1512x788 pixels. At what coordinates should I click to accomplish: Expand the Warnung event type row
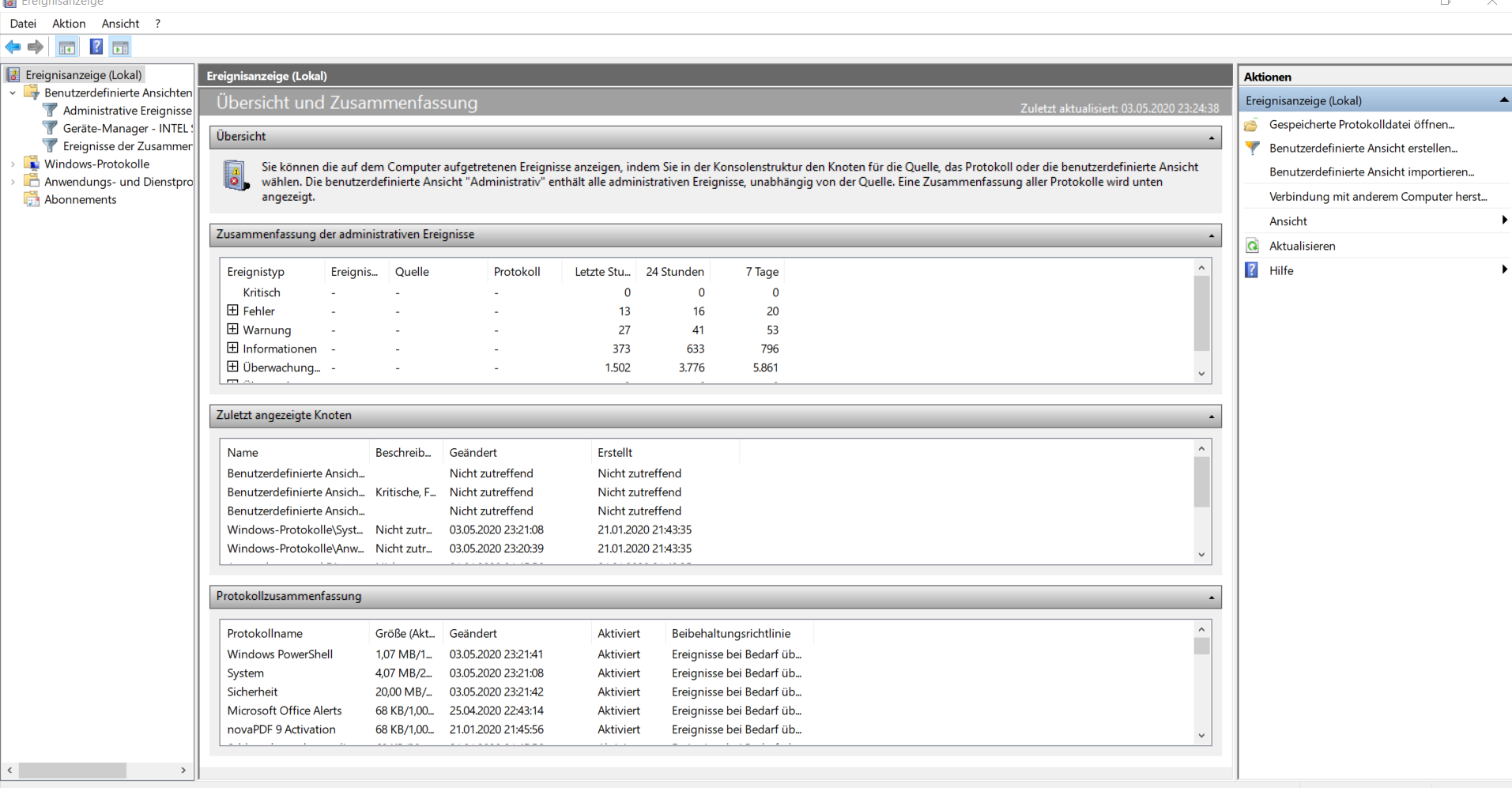232,329
